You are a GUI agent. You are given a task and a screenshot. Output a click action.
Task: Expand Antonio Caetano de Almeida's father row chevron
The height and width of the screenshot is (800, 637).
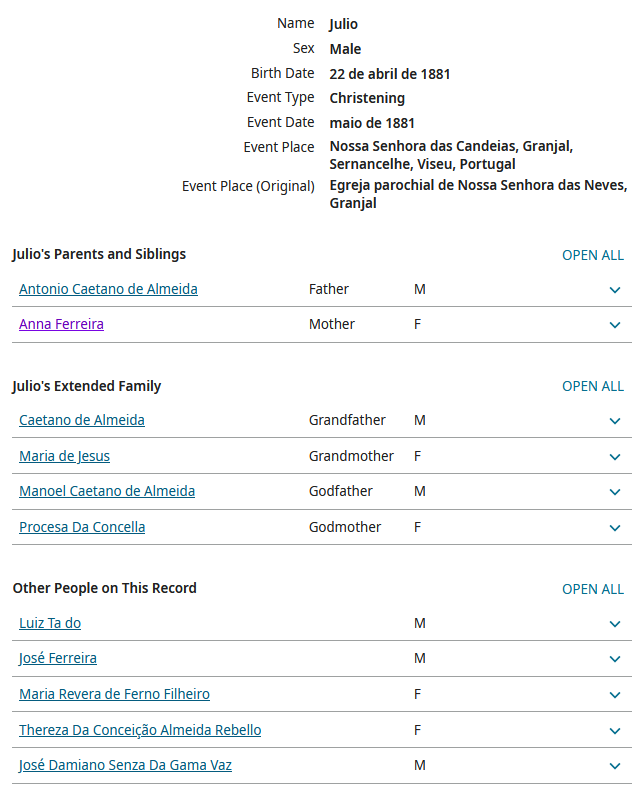pos(615,290)
